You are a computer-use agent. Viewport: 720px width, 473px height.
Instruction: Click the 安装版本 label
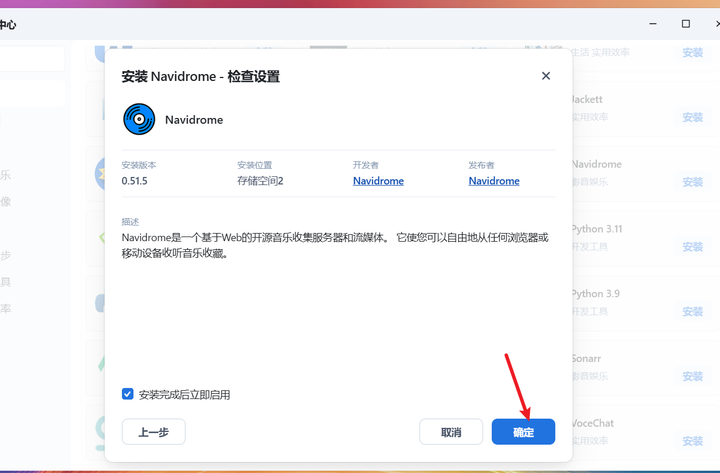coord(139,165)
